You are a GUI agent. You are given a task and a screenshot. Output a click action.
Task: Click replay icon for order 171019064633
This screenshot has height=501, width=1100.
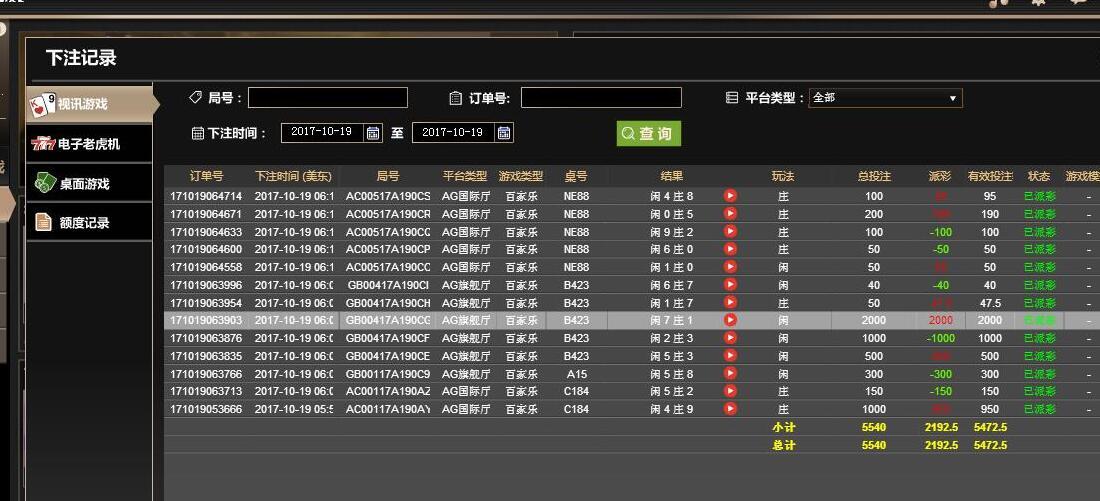730,232
